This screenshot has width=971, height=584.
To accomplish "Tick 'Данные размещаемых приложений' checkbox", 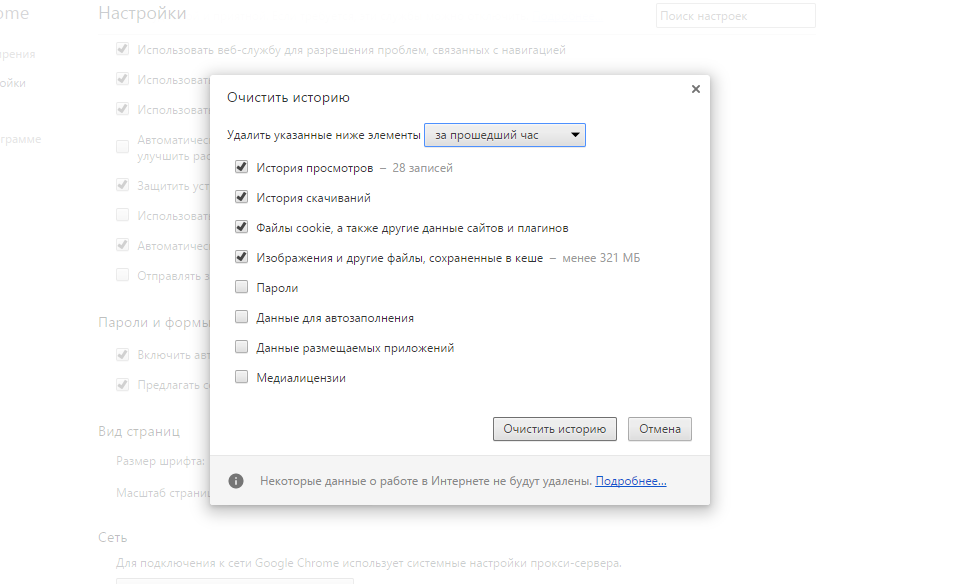I will tap(242, 347).
